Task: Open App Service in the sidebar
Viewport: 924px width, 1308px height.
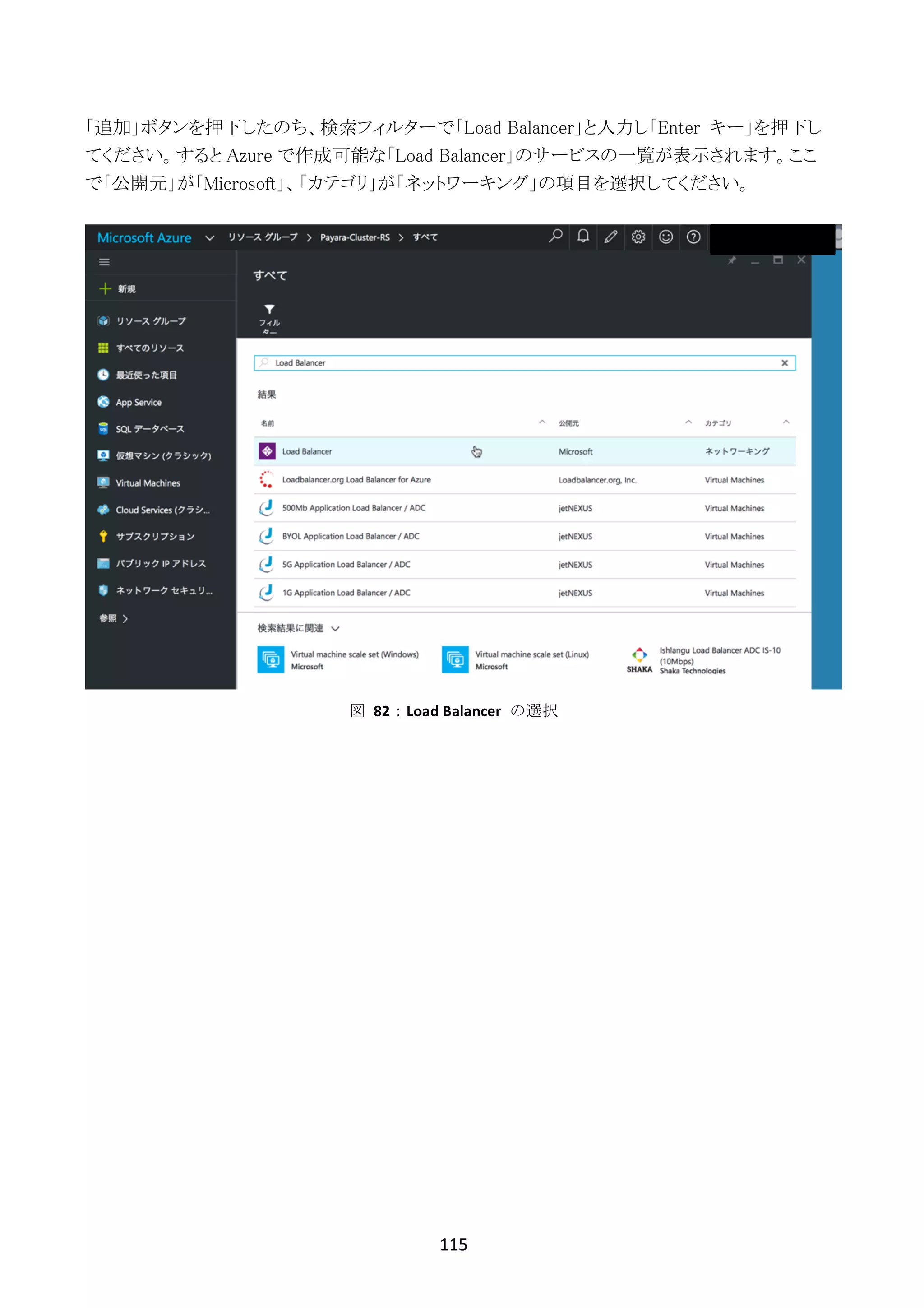Action: coord(139,402)
